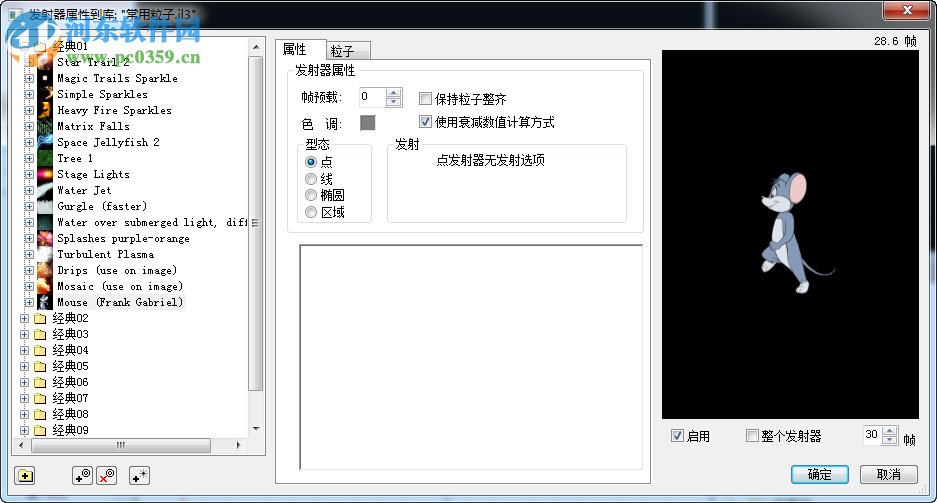937x503 pixels.
Task: Select the 椭圆 emitter shape radio button
Action: pos(311,195)
